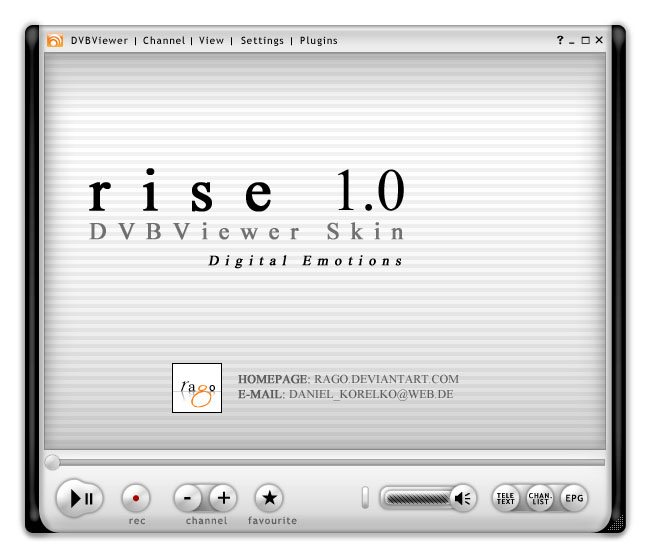This screenshot has height=558, width=651.
Task: Open the Plugins menu
Action: click(318, 41)
